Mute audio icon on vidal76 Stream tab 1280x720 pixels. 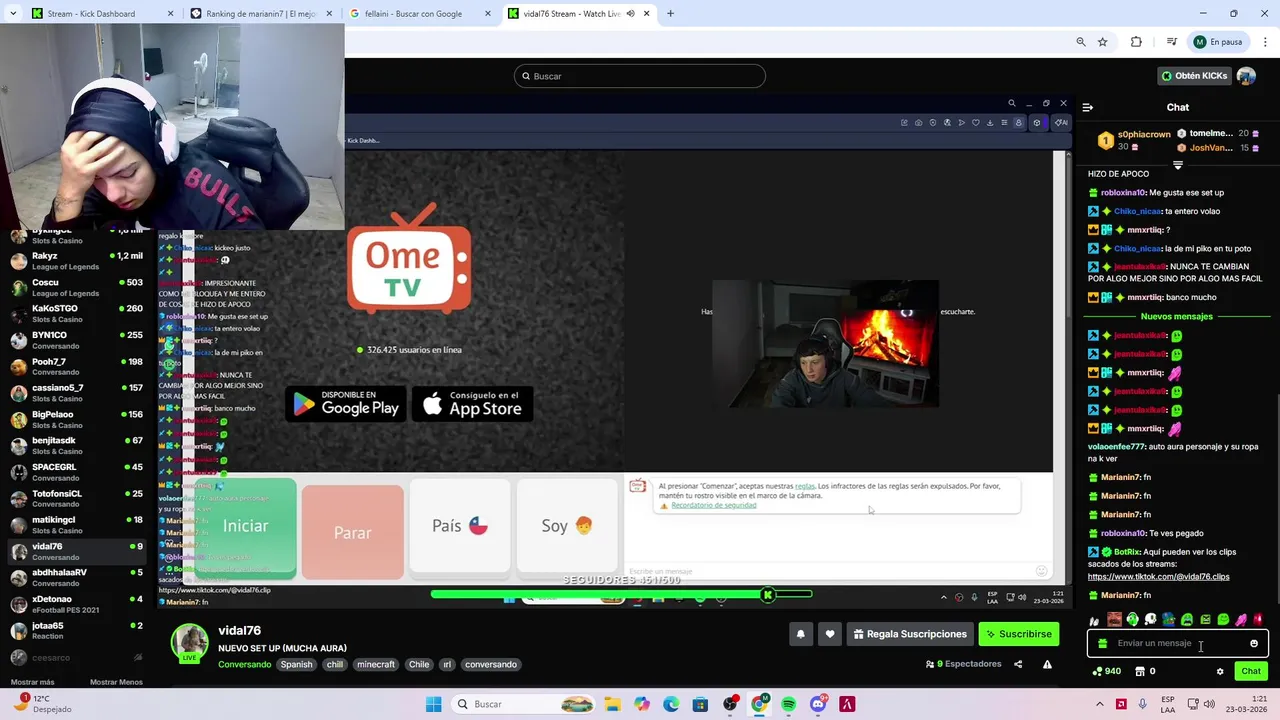630,14
